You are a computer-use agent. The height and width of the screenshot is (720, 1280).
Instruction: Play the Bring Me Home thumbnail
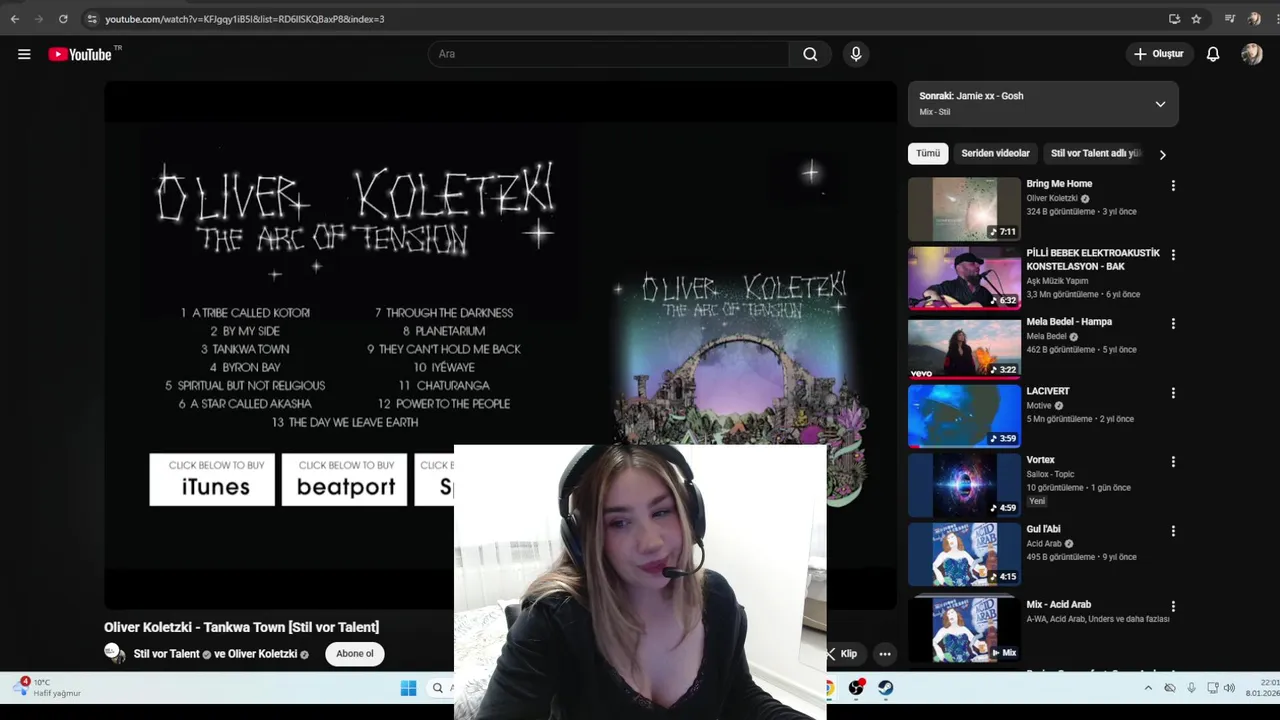coord(964,209)
